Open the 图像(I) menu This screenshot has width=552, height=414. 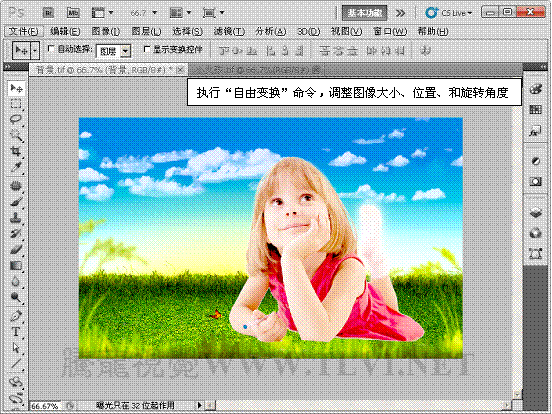106,32
